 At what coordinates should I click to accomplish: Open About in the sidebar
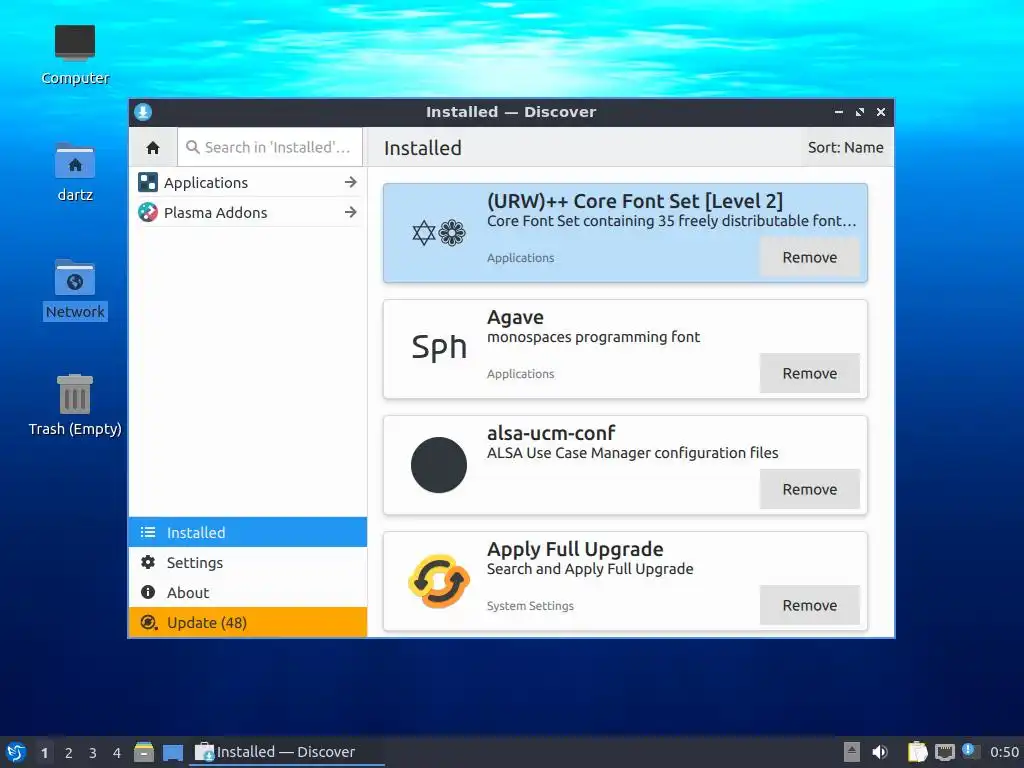coord(248,592)
